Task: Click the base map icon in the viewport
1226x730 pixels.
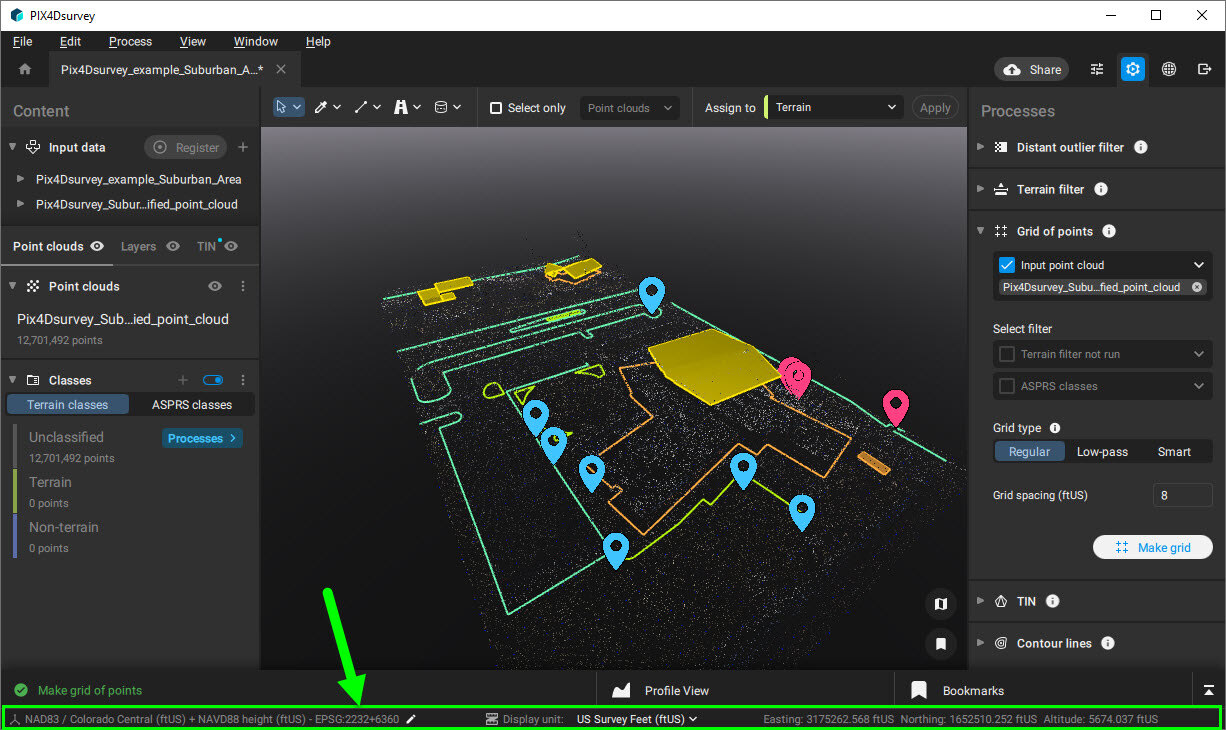Action: coord(940,604)
